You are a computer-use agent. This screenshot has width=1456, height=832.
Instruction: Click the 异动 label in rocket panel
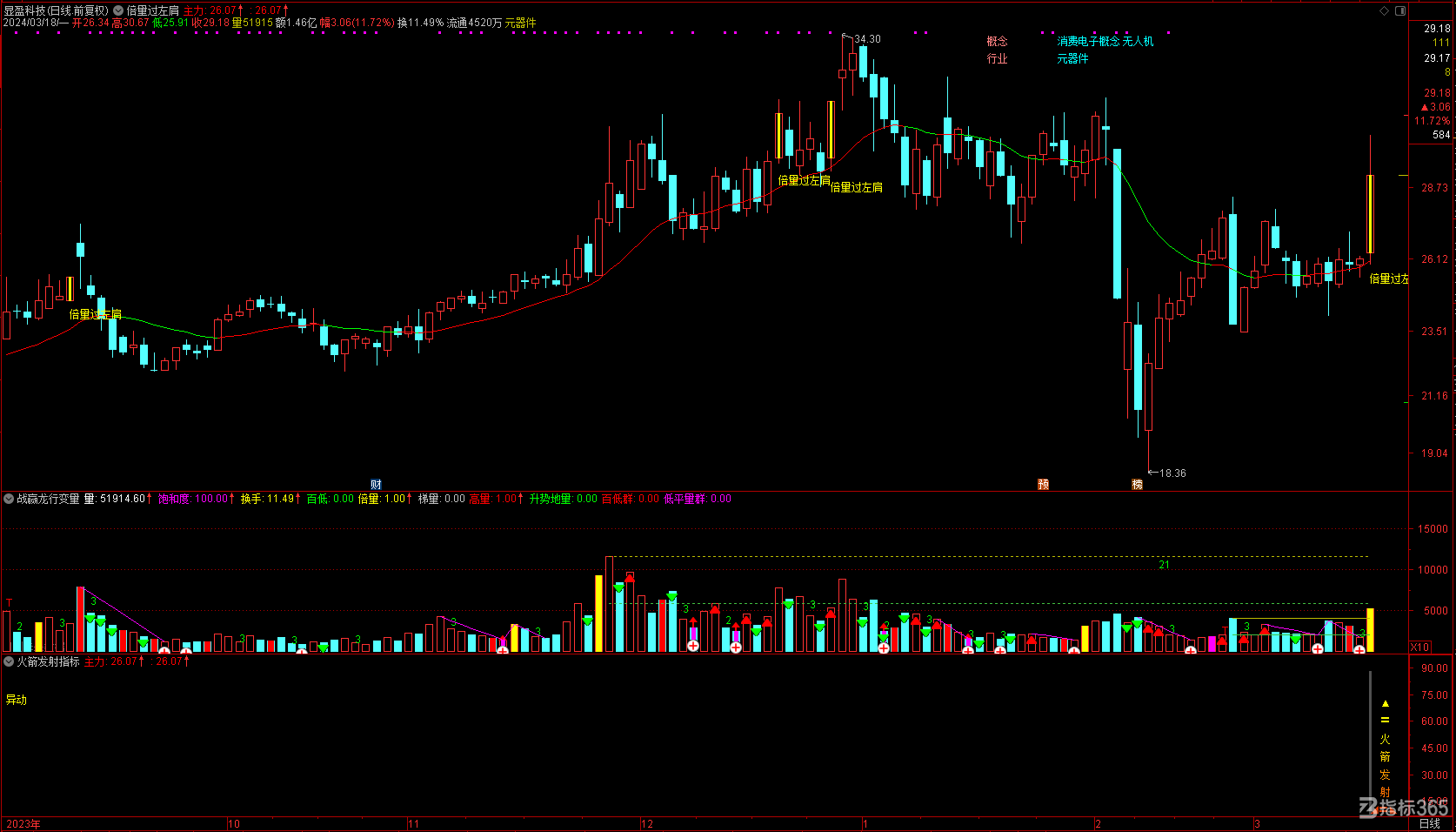click(x=17, y=700)
